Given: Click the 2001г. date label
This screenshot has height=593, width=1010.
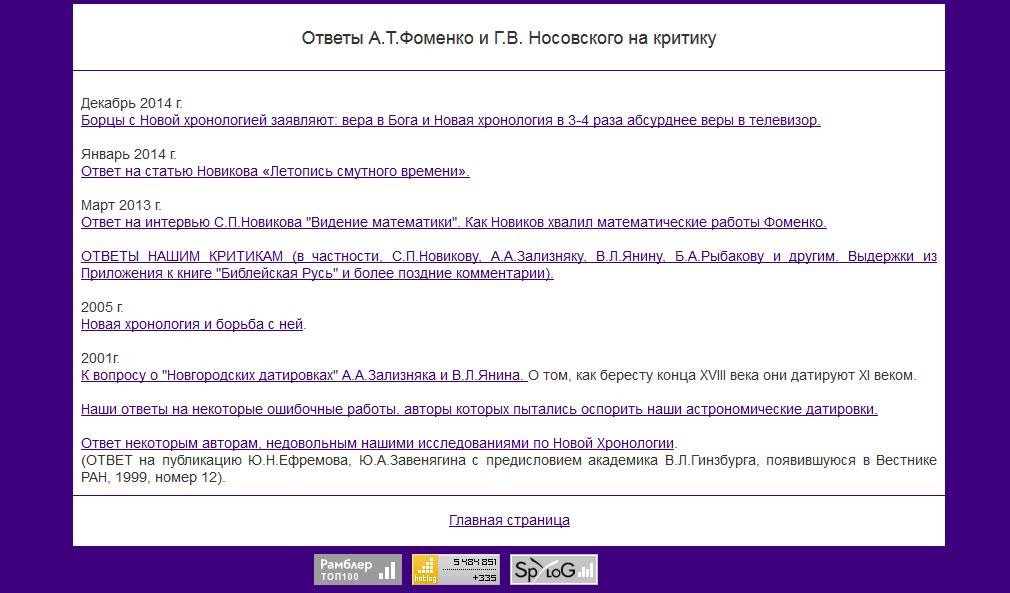Looking at the screenshot, I should [x=100, y=358].
